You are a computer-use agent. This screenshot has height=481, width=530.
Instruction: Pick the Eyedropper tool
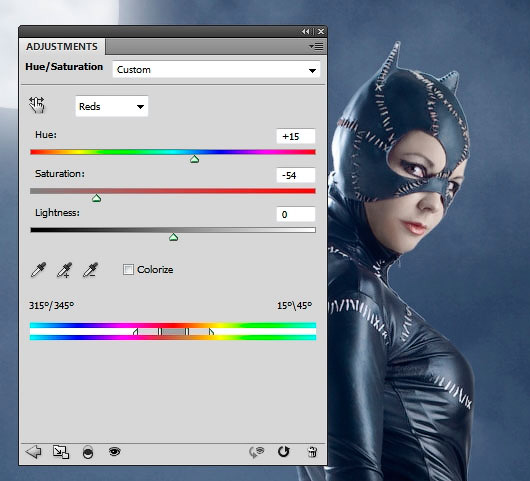pos(38,270)
